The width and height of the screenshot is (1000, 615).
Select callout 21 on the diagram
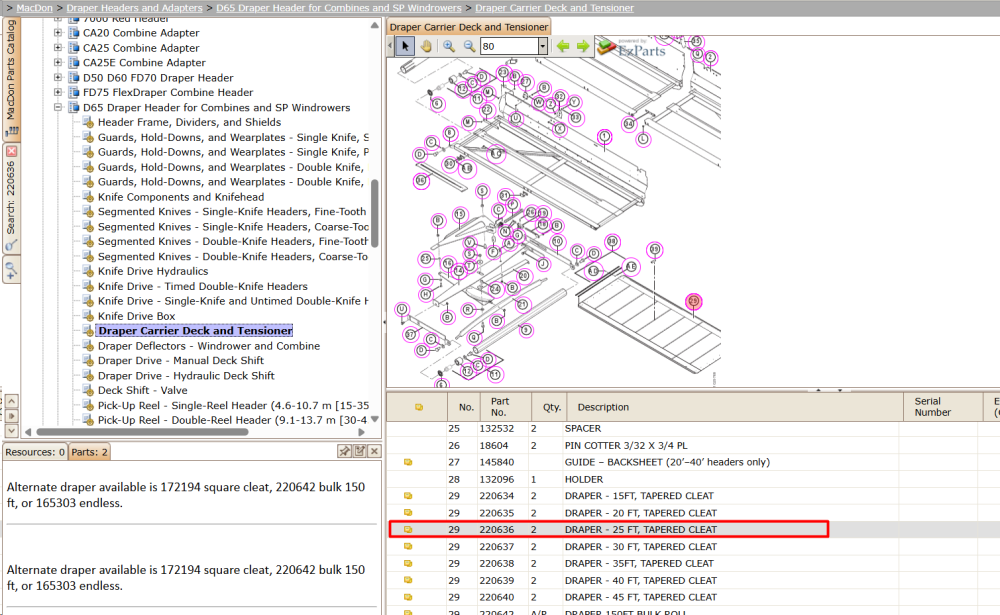(x=522, y=304)
